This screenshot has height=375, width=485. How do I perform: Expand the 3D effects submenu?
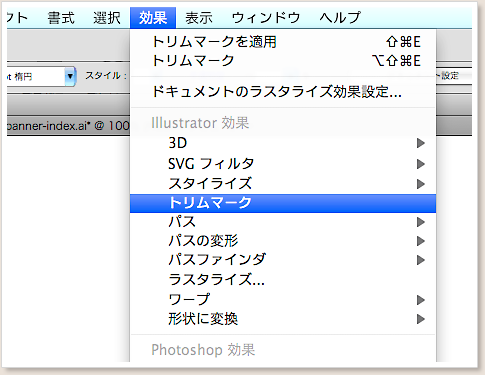tap(283, 143)
